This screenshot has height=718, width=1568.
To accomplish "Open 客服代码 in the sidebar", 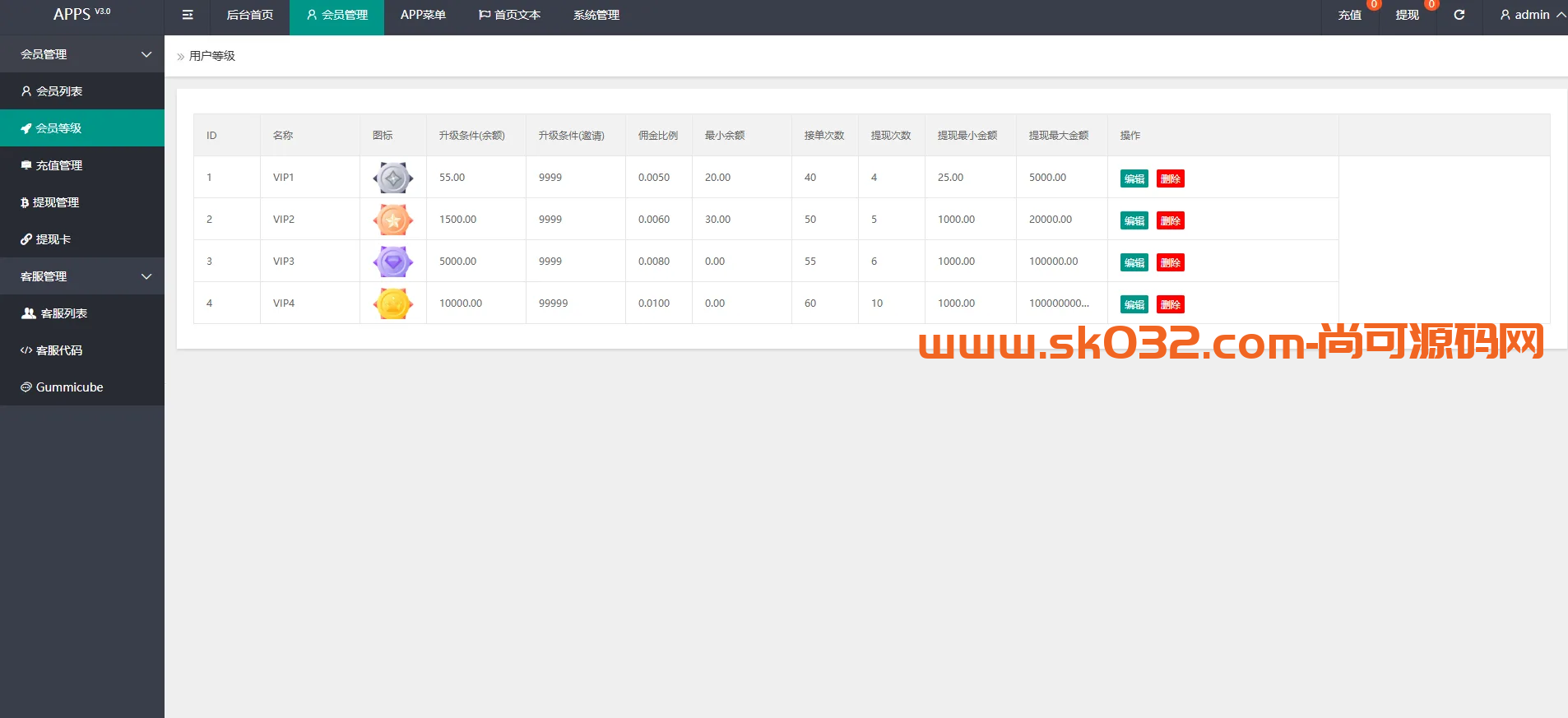I will click(x=59, y=350).
